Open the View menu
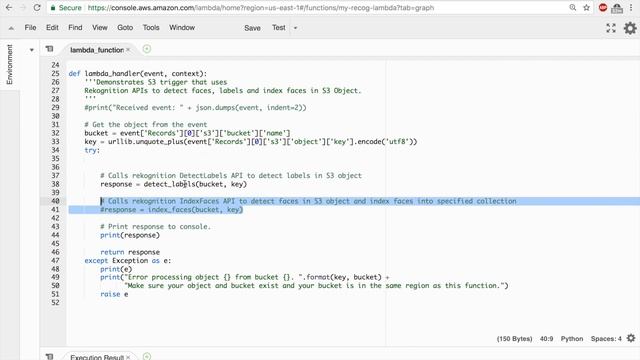640x360 pixels. pyautogui.click(x=100, y=28)
